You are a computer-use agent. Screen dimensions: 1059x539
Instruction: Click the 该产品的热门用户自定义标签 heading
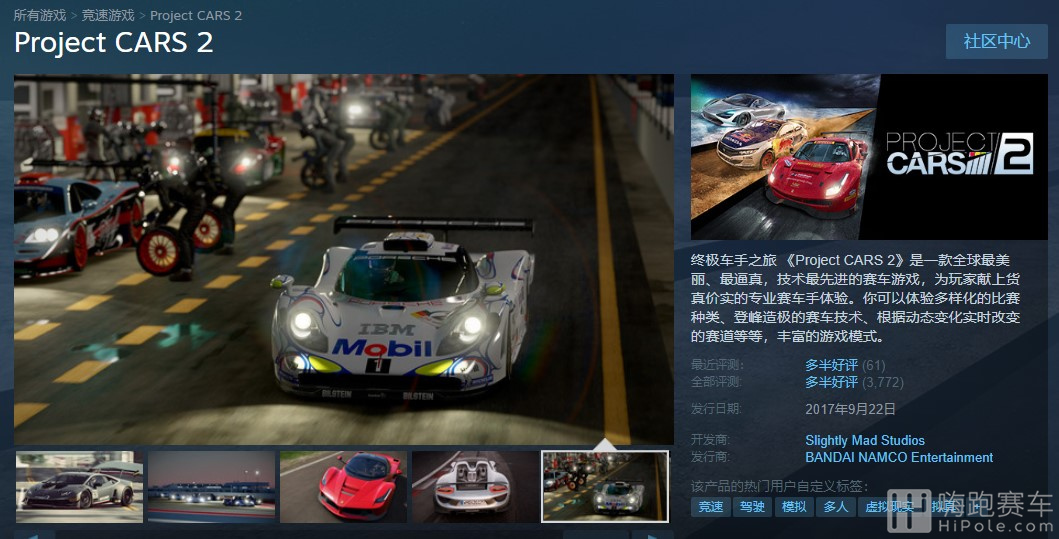pos(779,486)
